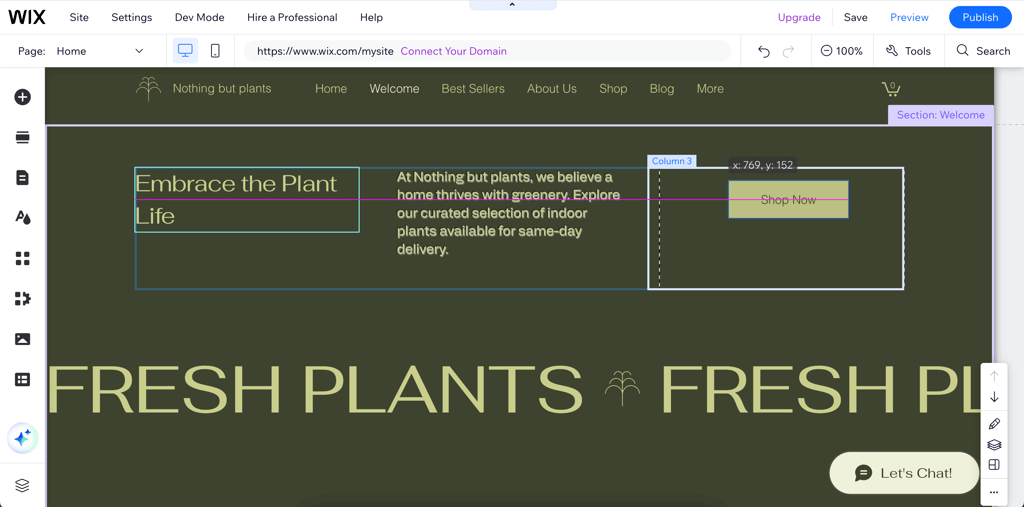1024x507 pixels.
Task: Click the AI sparkle assistant icon
Action: tap(23, 438)
